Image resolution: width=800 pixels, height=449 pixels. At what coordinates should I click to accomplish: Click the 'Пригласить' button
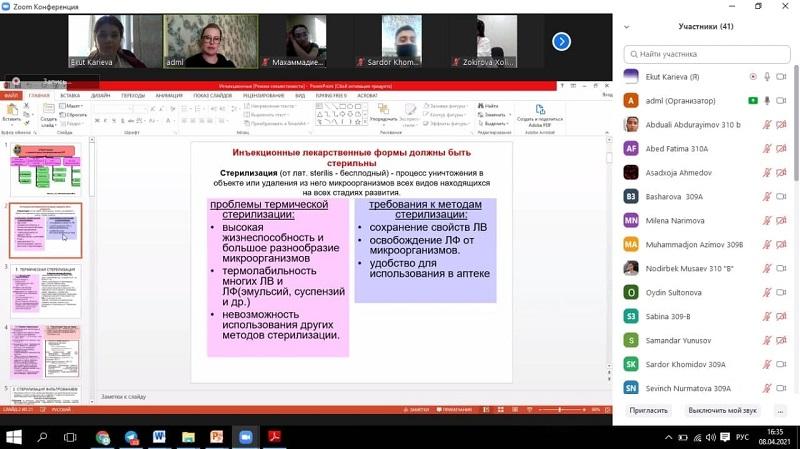click(648, 410)
